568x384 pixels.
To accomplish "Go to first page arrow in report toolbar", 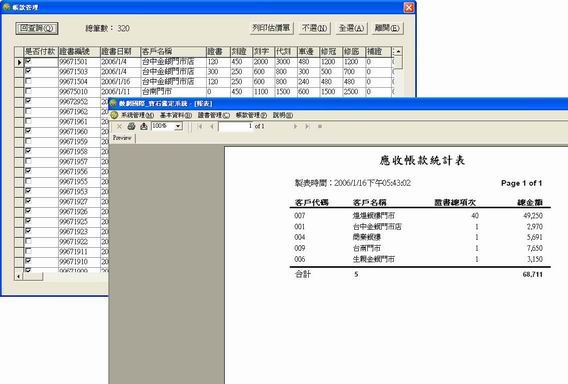I will 200,126.
